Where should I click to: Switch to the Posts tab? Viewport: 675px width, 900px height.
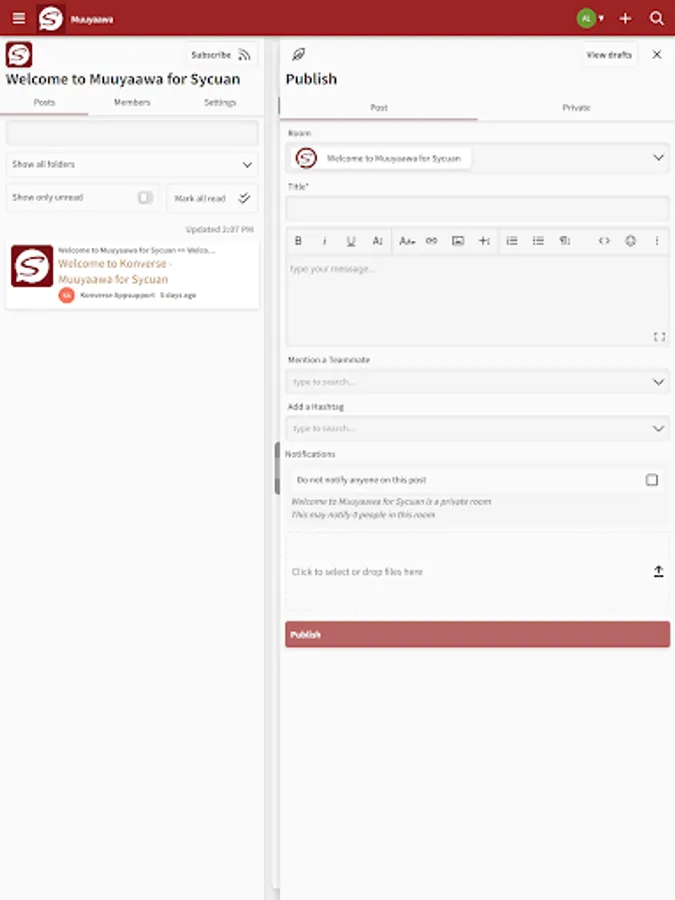(44, 102)
